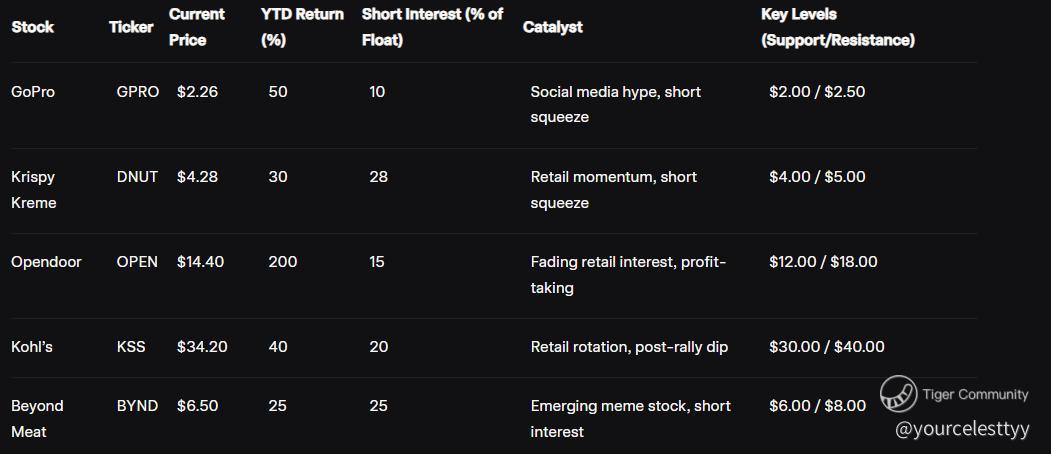Image resolution: width=1051 pixels, height=454 pixels.
Task: Select Beyond Meat's catalyst description
Action: pyautogui.click(x=630, y=419)
